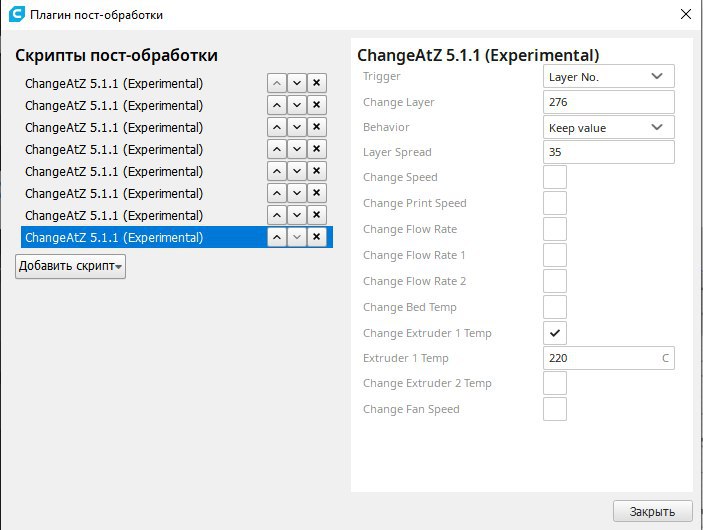Remove the third ChangeAtZ script
Viewport: 703px width, 530px height.
click(x=317, y=127)
